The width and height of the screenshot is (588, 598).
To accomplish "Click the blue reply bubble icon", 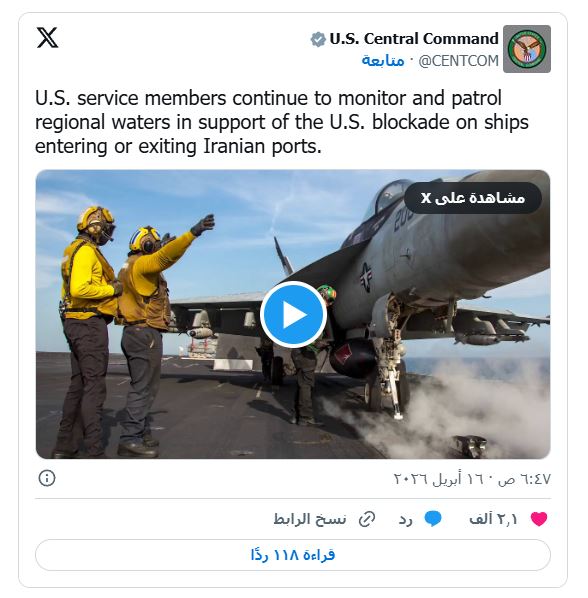I will point(433,519).
